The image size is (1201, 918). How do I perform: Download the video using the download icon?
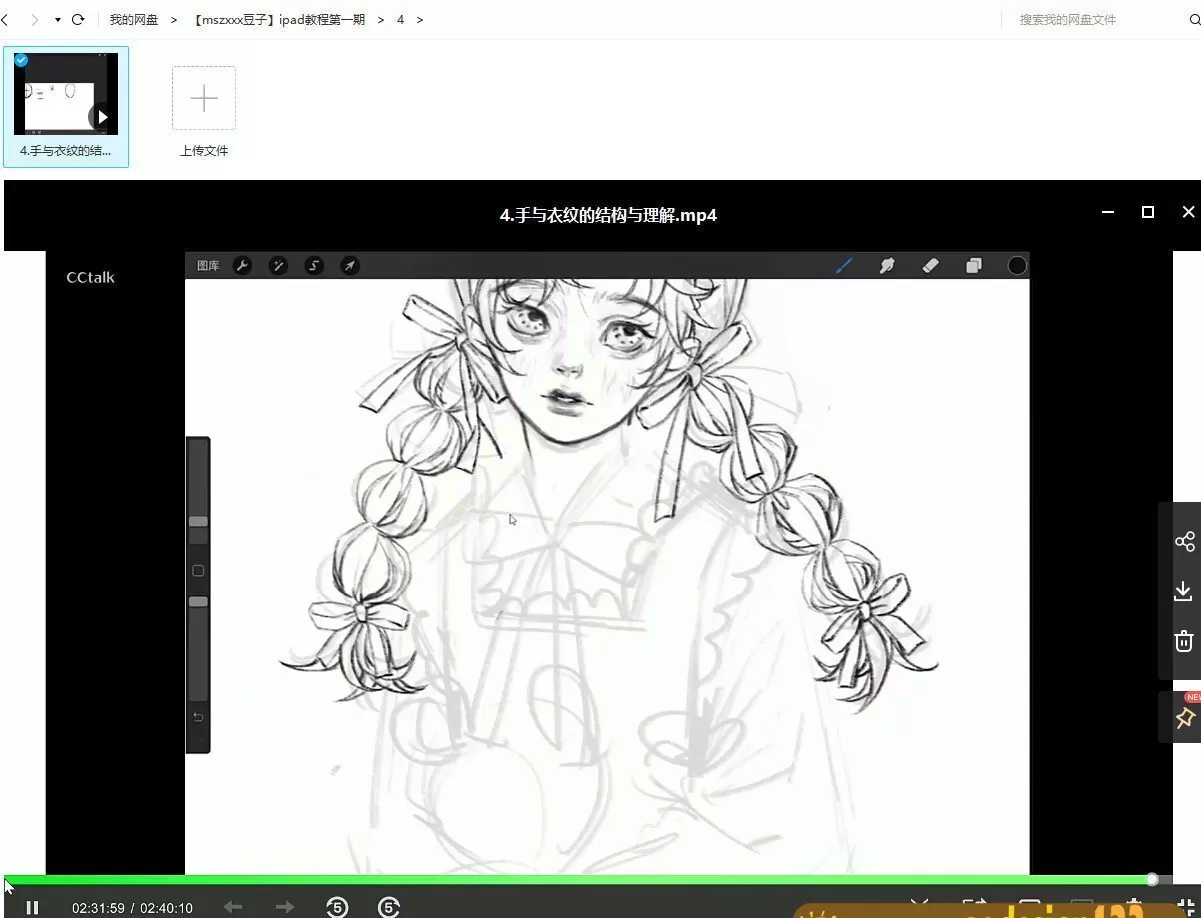point(1183,591)
